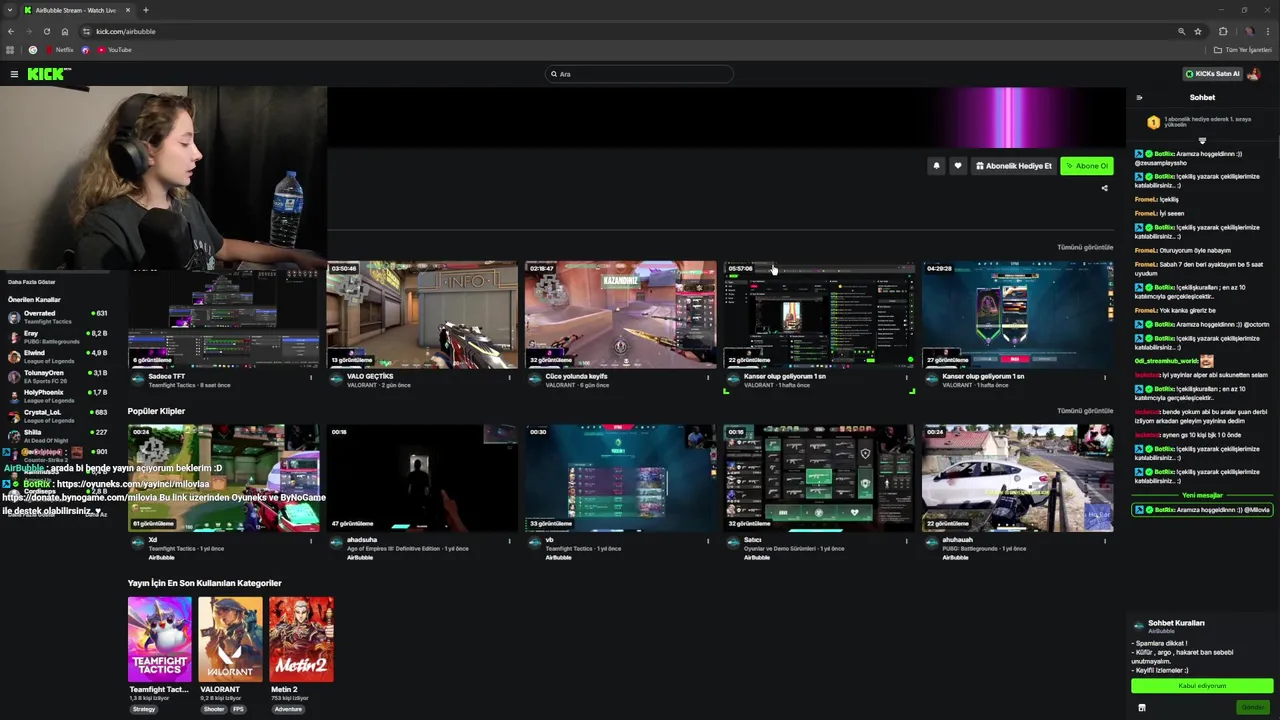Click the chat emote icon at bottom
This screenshot has height=720, width=1280.
coord(1142,708)
